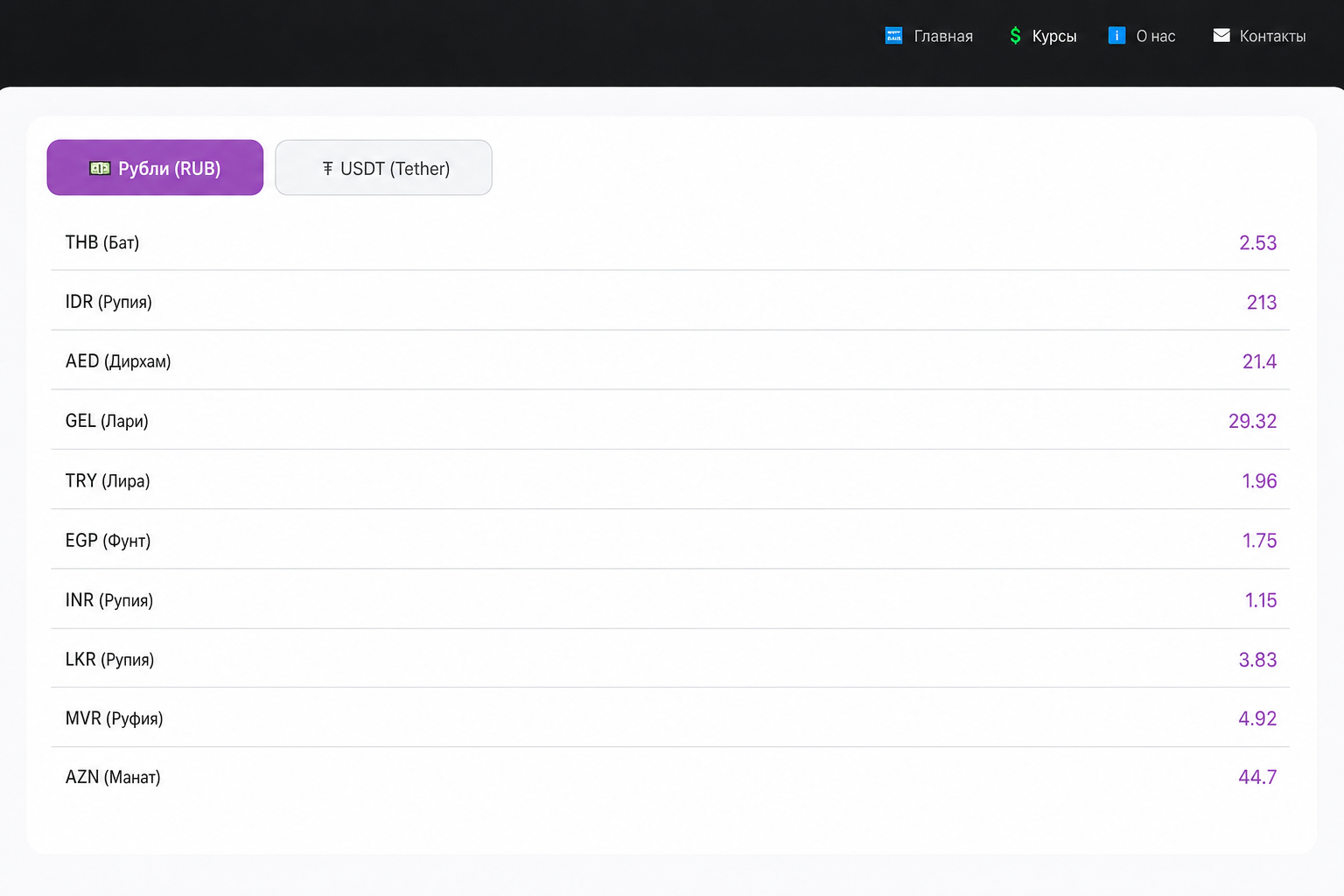Click the GEL rate value 29.32
1344x896 pixels.
point(1252,421)
